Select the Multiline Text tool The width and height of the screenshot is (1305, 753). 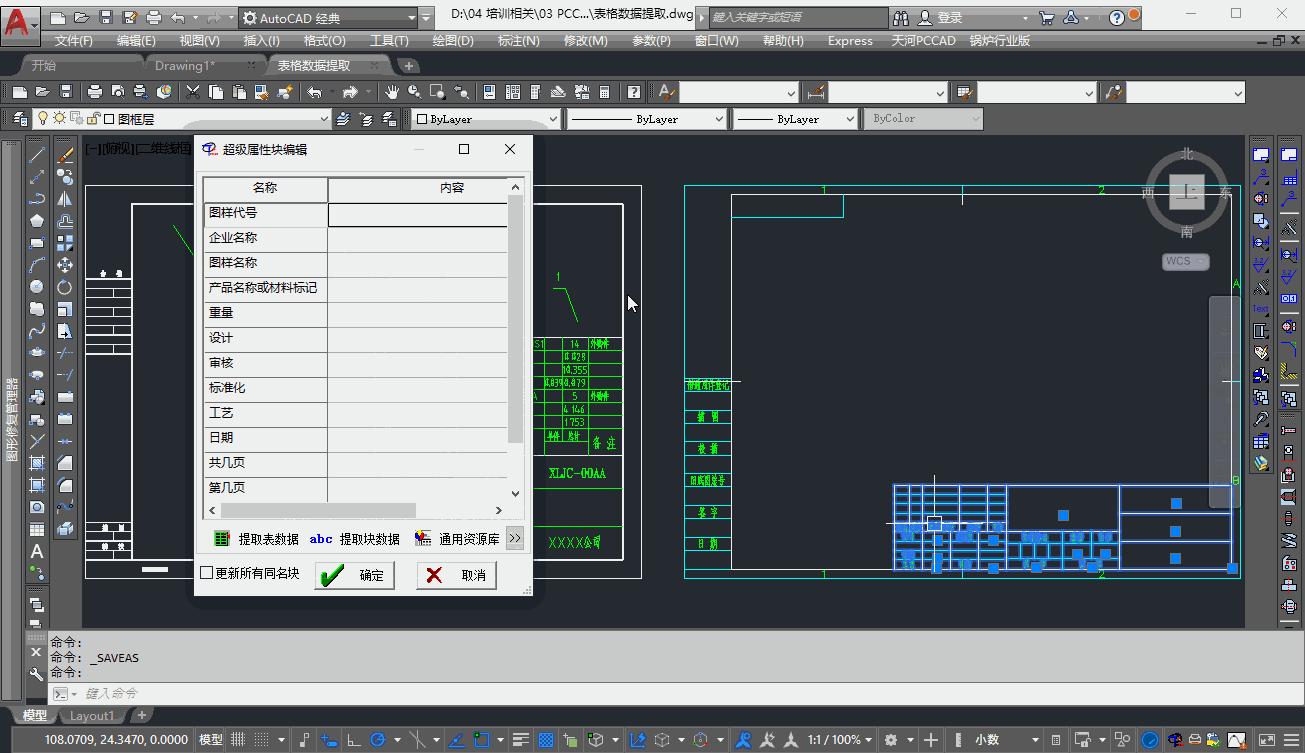tap(37, 551)
